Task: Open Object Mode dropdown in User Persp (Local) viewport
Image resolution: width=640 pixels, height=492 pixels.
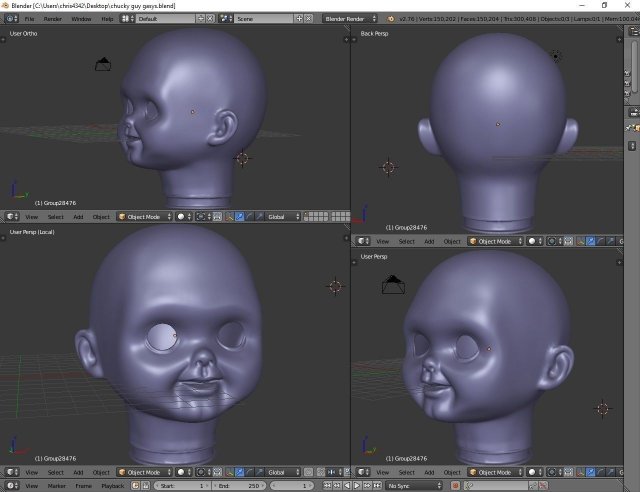Action: (144, 472)
